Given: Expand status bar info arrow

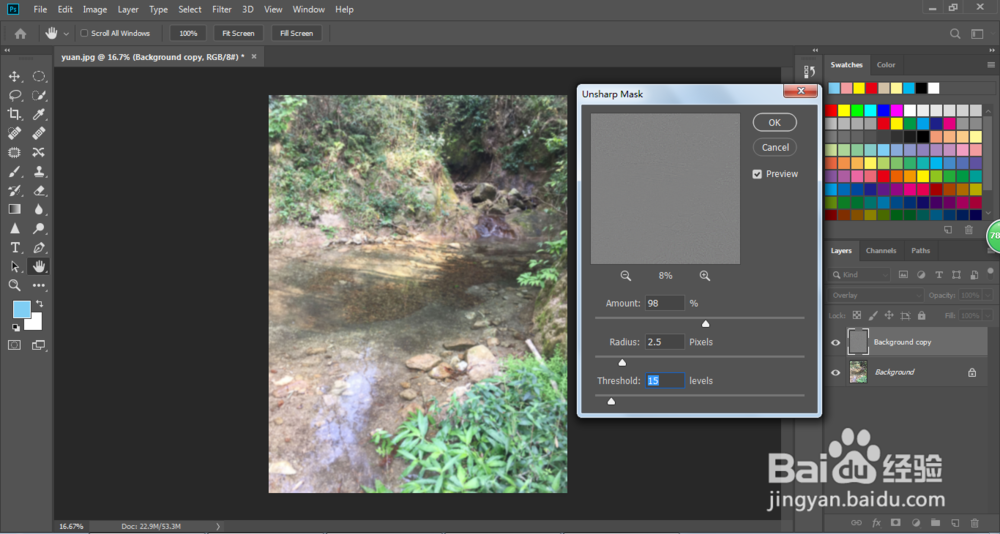Looking at the screenshot, I should 217,526.
